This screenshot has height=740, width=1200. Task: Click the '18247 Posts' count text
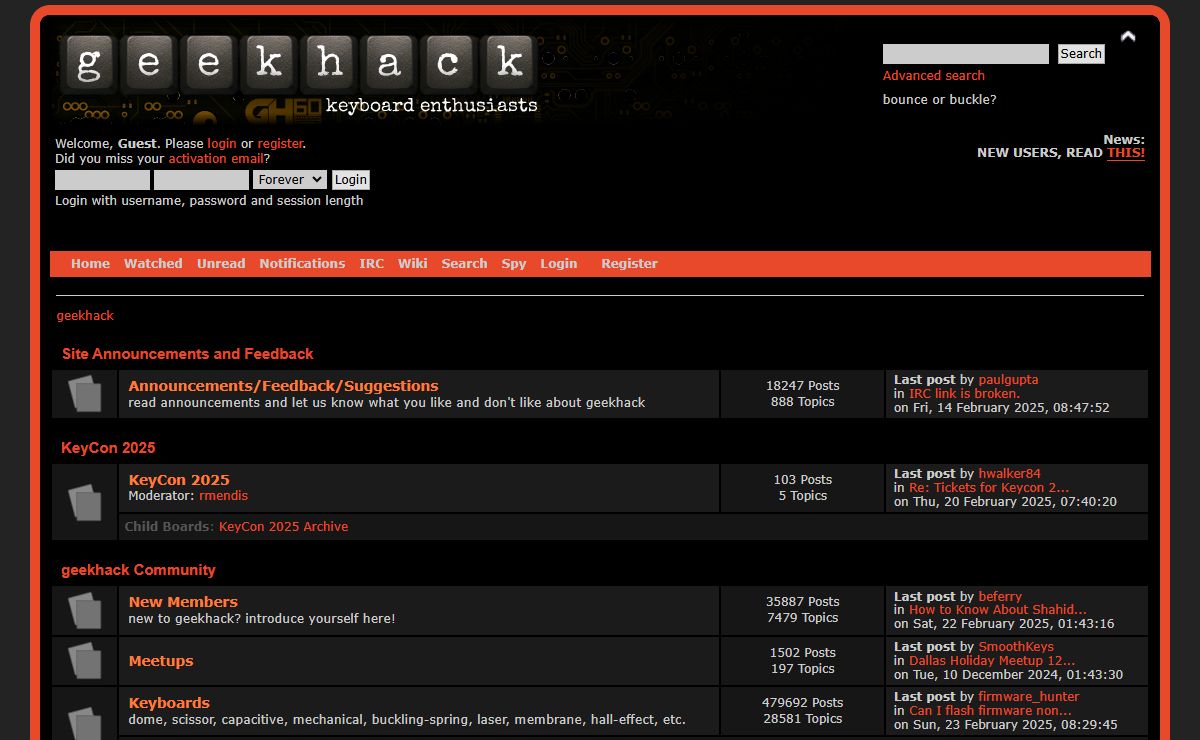coord(803,386)
